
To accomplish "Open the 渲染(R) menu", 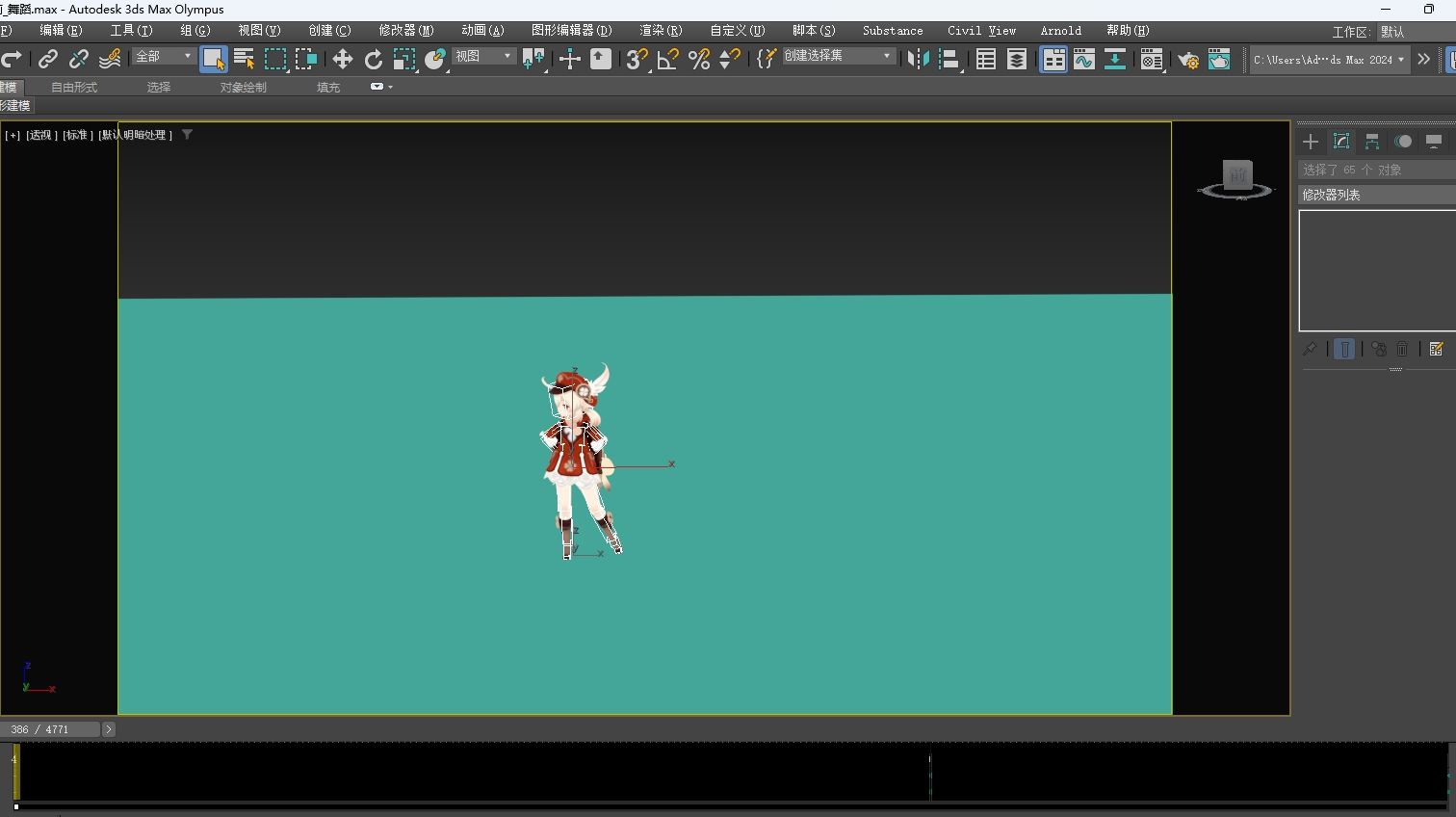I will coord(661,31).
